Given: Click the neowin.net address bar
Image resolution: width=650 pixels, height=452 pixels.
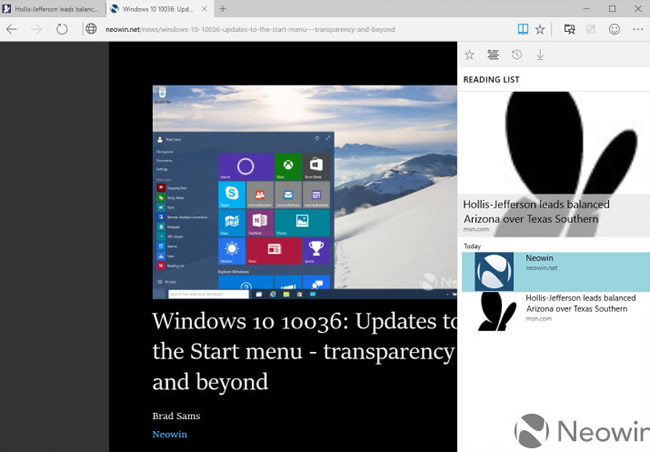Looking at the screenshot, I should pos(250,29).
